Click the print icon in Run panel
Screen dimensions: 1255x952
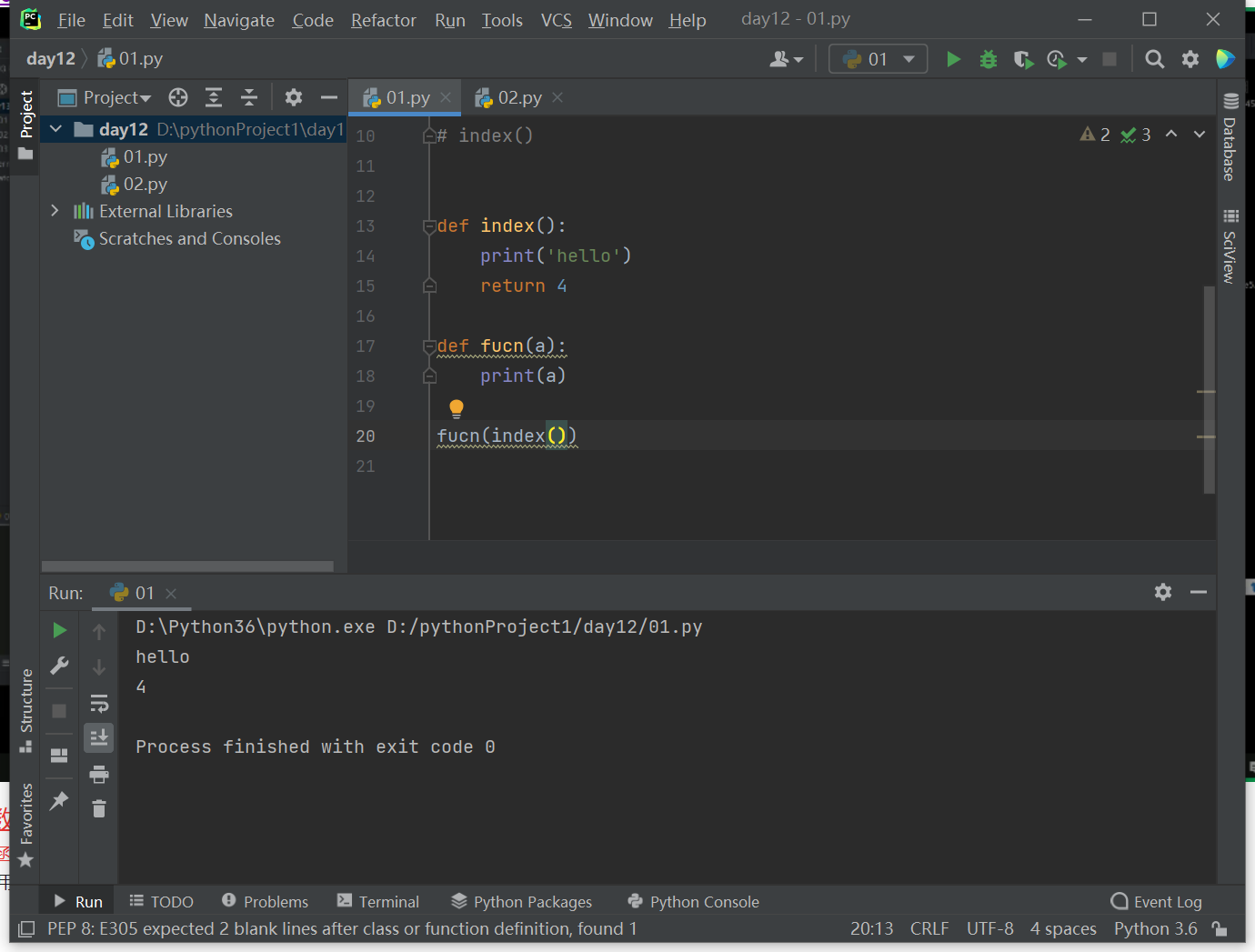point(99,775)
